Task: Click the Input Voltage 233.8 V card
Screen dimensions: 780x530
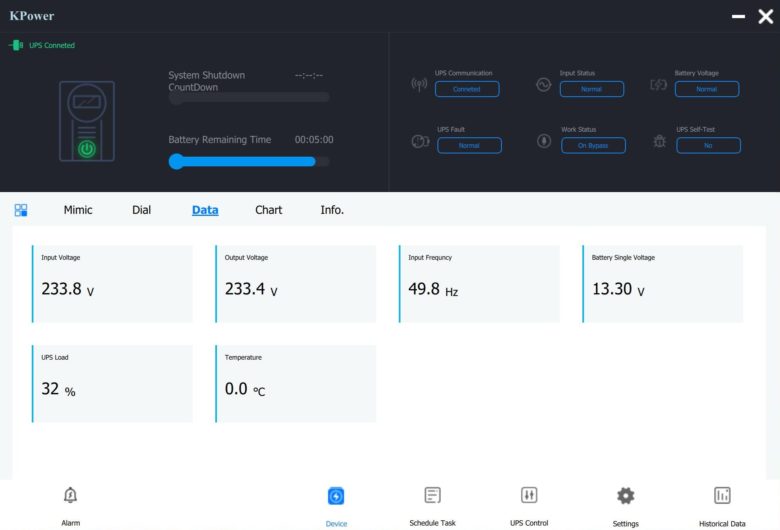Action: click(x=112, y=284)
